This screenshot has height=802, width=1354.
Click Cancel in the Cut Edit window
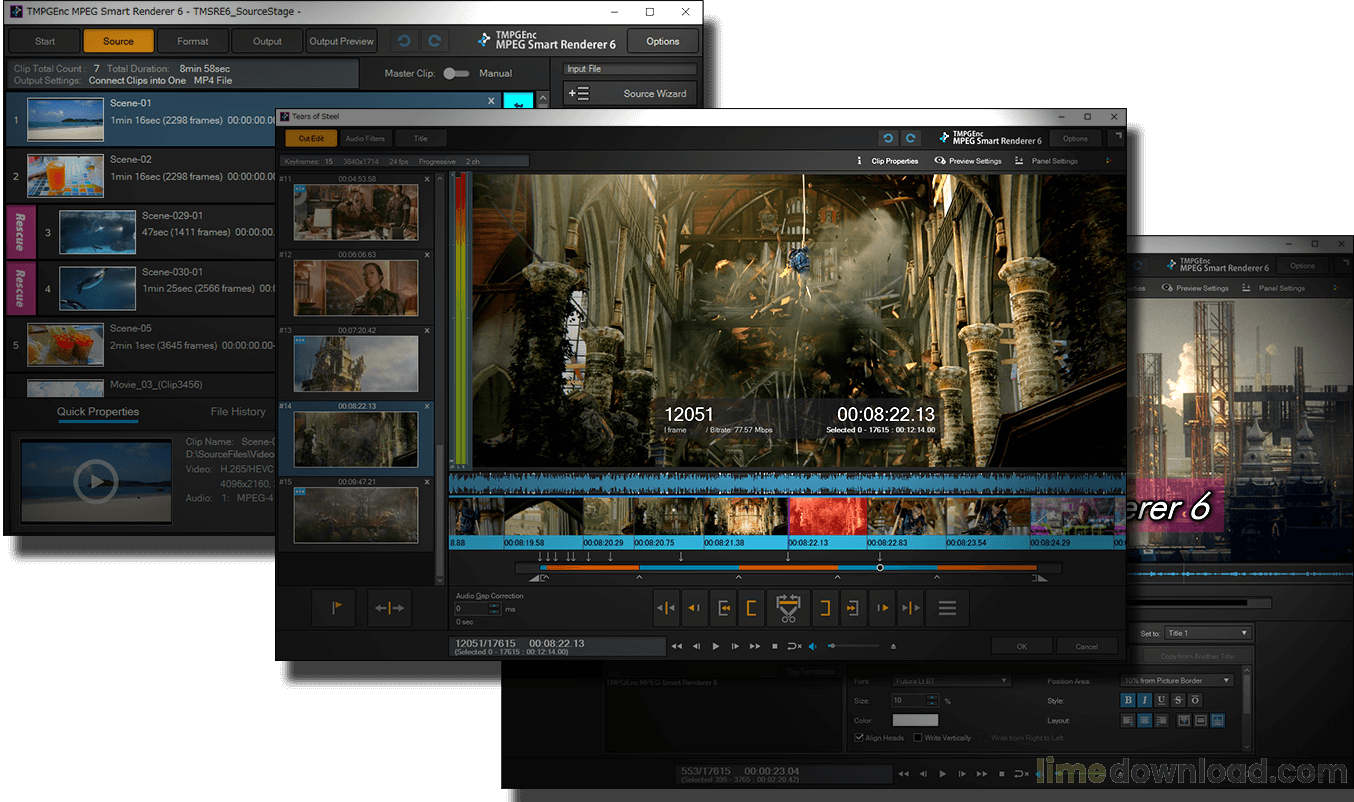point(1087,646)
